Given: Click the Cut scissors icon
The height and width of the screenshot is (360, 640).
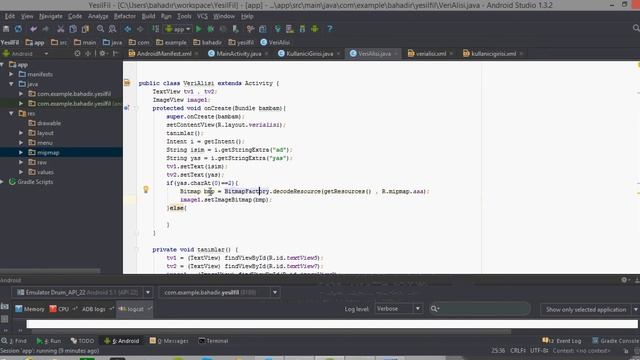Looking at the screenshot, I should [x=60, y=29].
